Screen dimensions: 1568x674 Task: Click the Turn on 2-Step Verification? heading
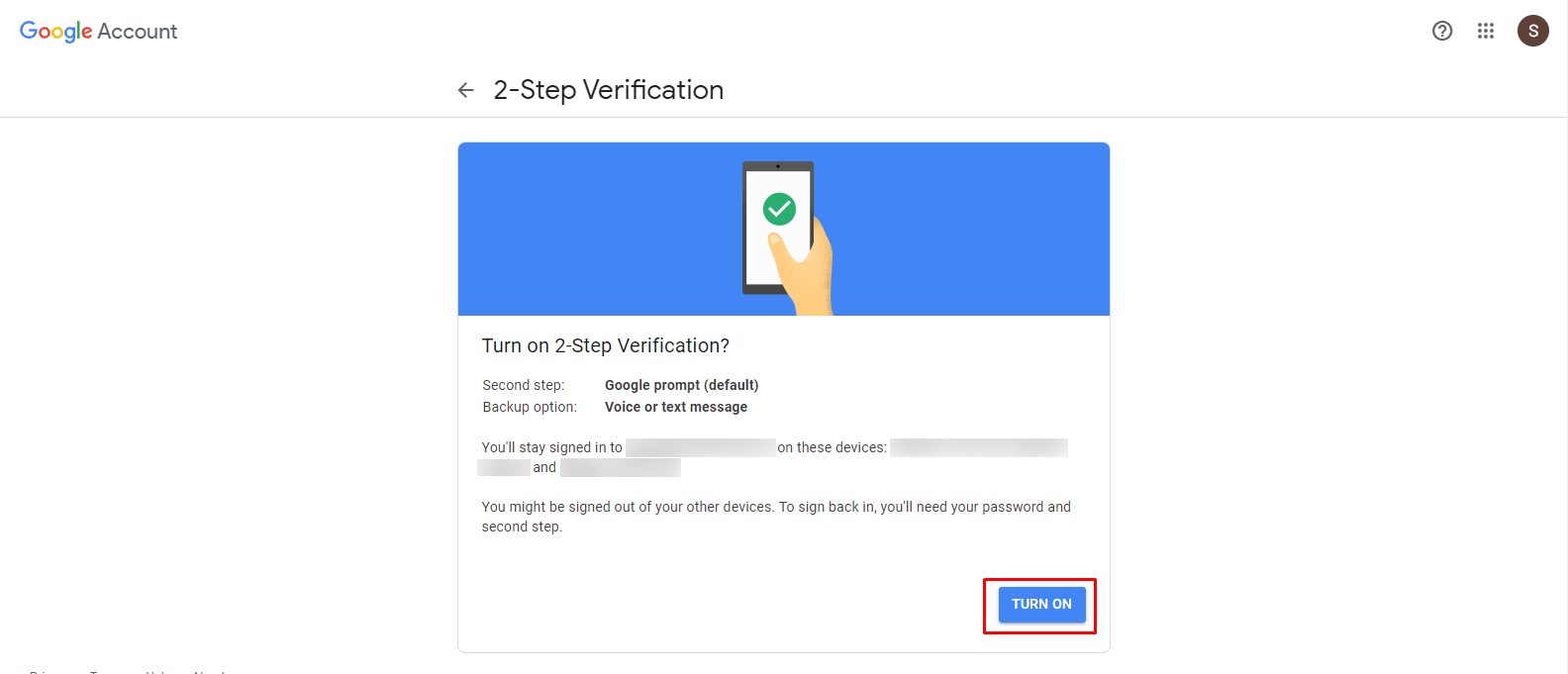coord(606,345)
